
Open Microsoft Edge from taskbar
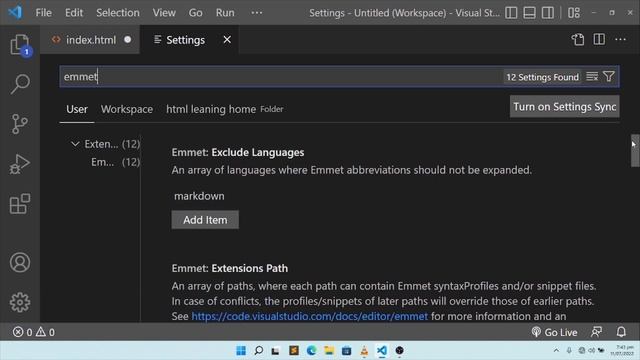tap(311, 350)
